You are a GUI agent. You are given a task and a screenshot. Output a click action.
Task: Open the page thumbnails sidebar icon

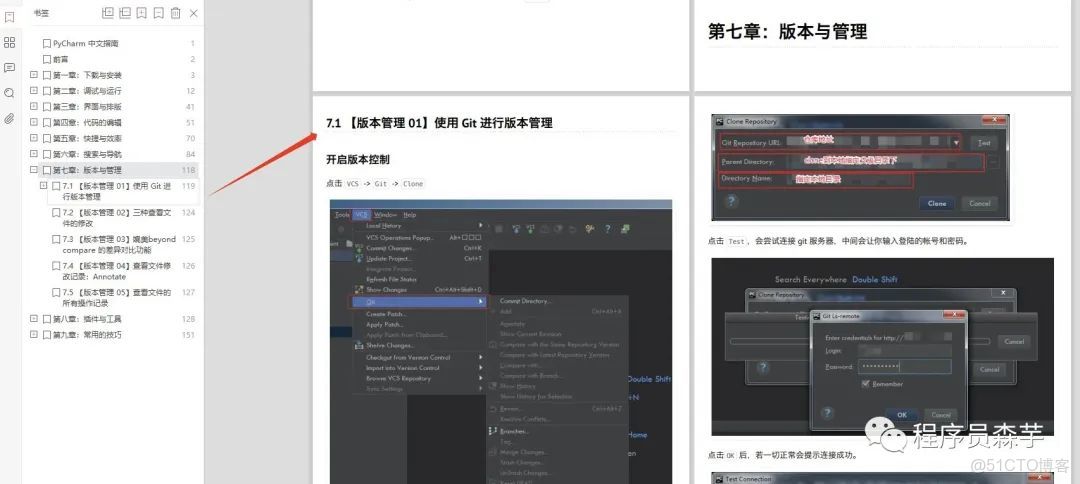10,43
